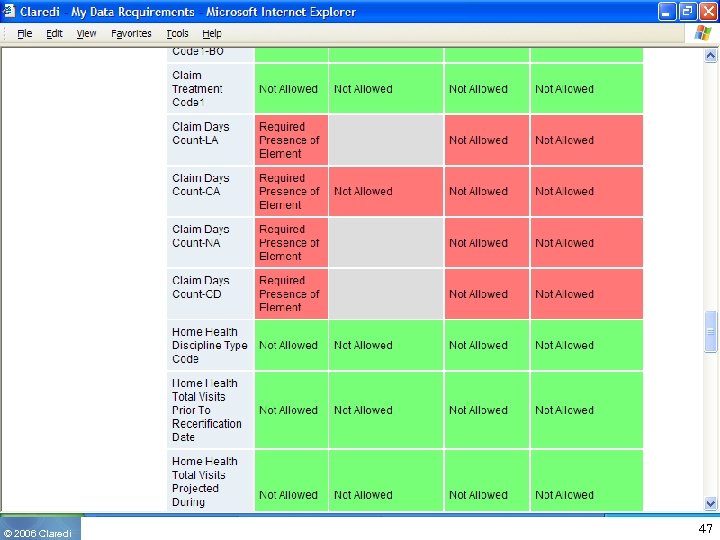This screenshot has height=540, width=720.
Task: Close the Internet Explorer window
Action: click(709, 11)
